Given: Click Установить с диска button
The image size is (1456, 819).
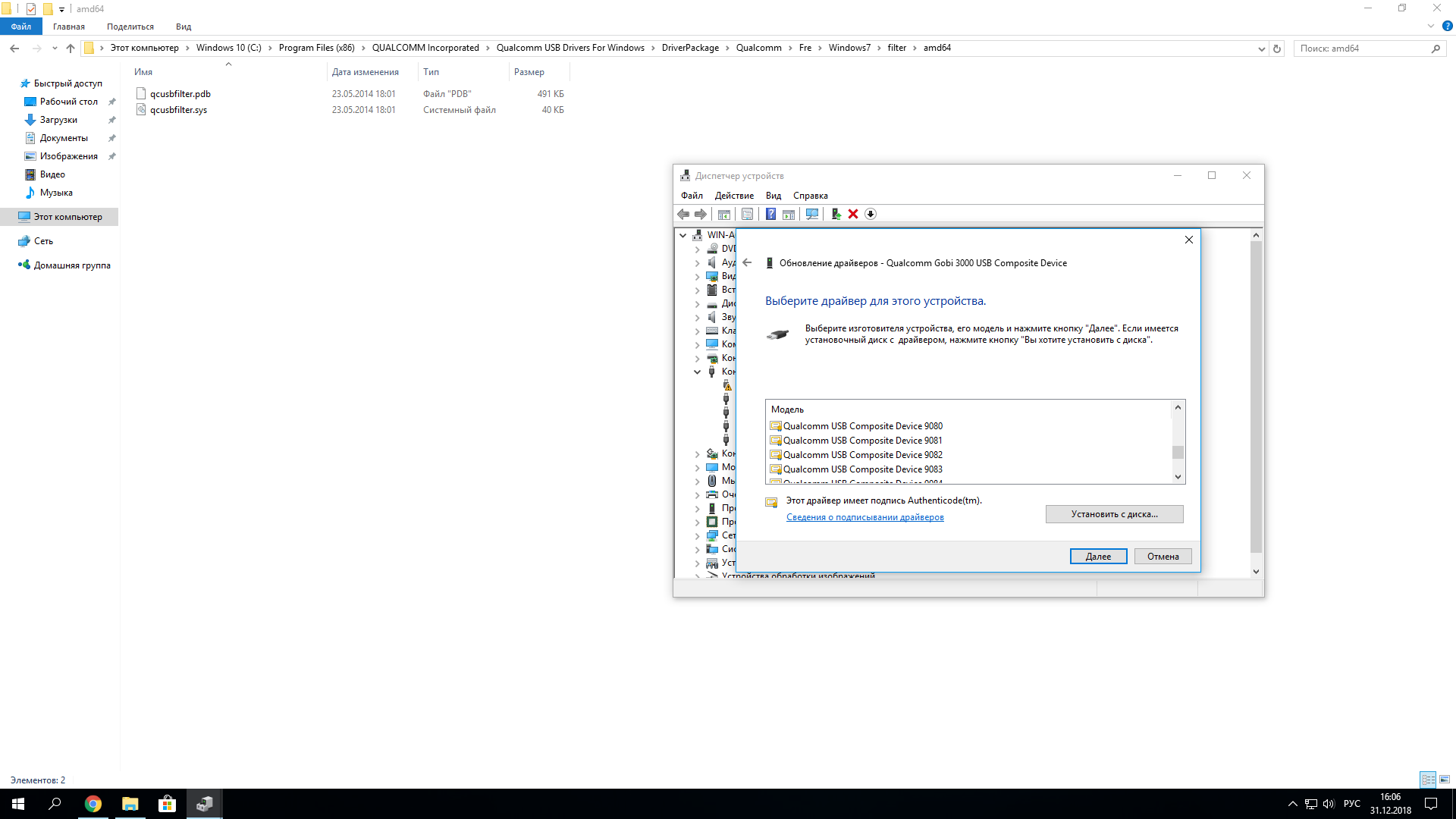Looking at the screenshot, I should point(1114,514).
